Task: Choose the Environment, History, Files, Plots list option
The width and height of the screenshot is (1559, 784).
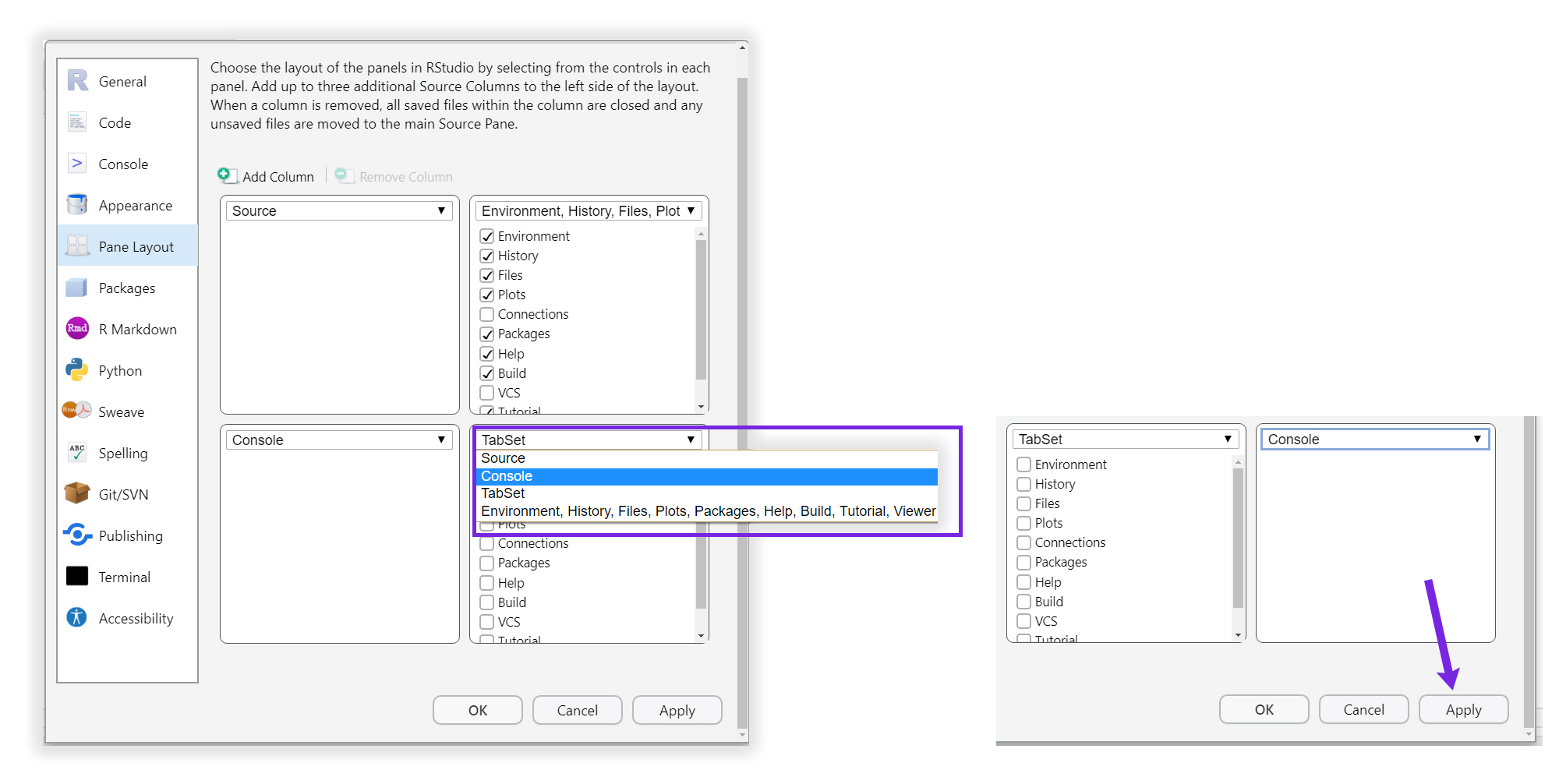Action: (x=706, y=511)
